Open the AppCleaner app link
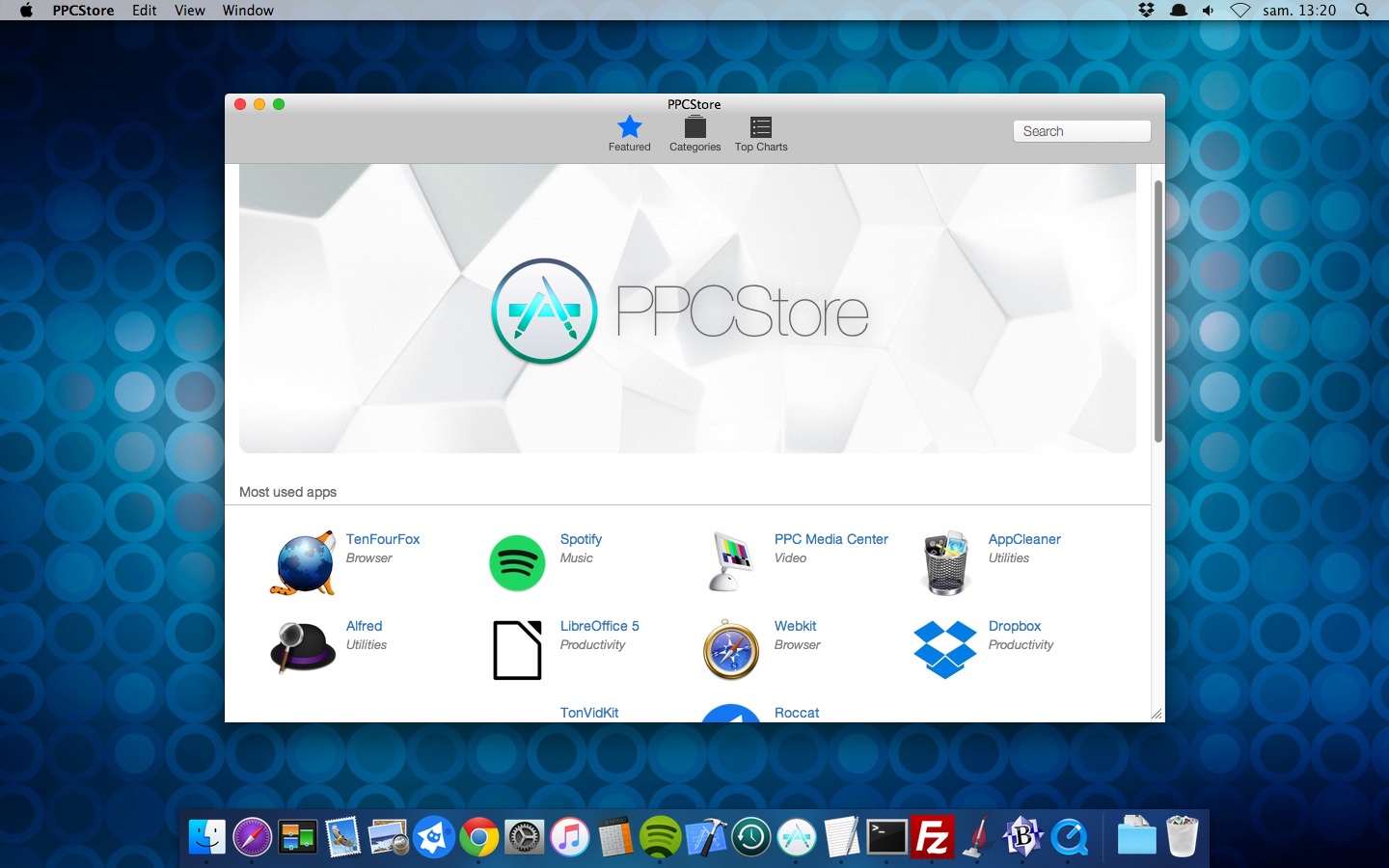The height and width of the screenshot is (868, 1389). (x=1024, y=539)
